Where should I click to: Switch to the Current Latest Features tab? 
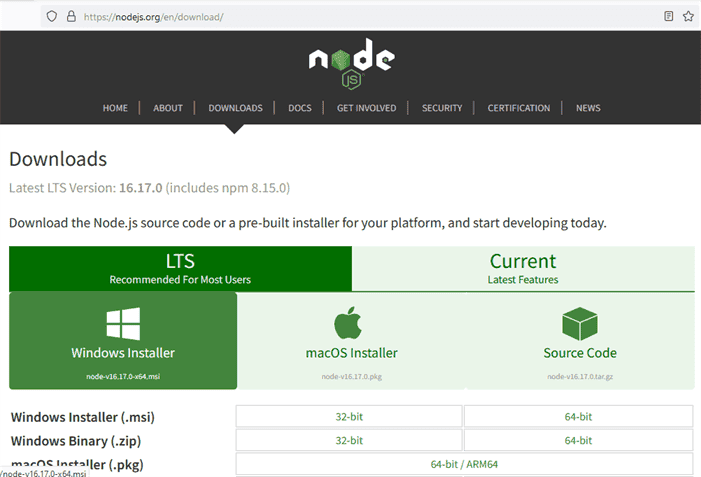[523, 268]
